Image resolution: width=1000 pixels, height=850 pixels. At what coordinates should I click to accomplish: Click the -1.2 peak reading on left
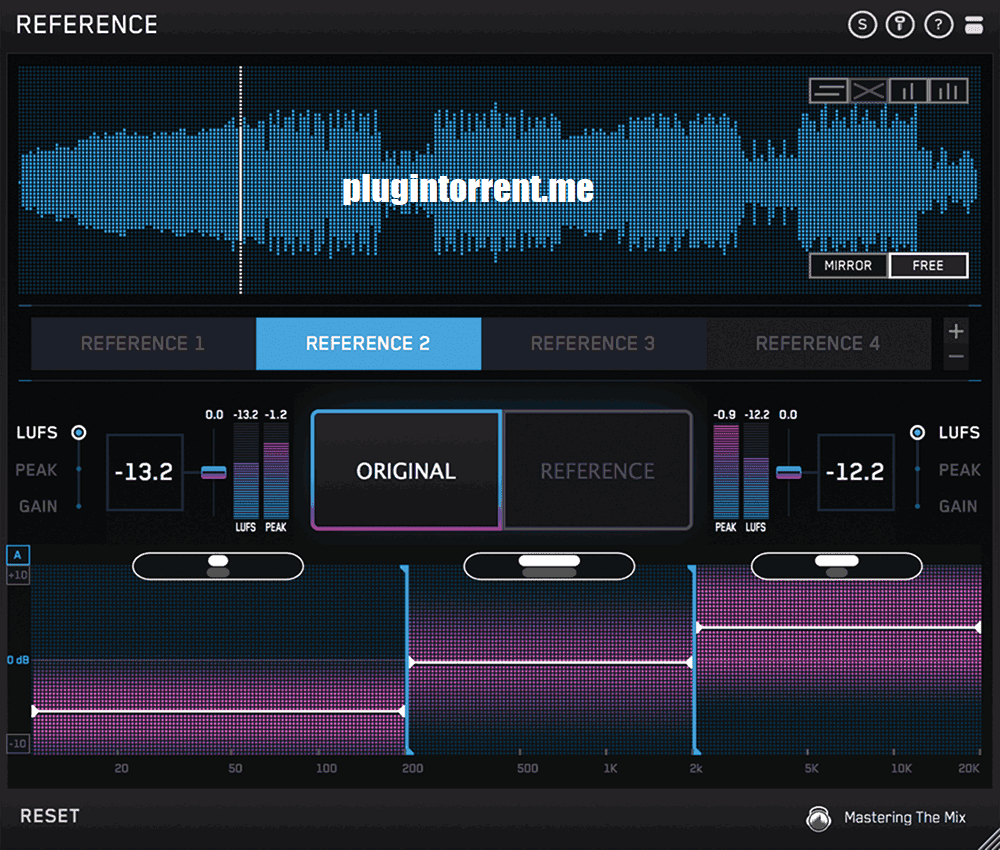tap(276, 414)
